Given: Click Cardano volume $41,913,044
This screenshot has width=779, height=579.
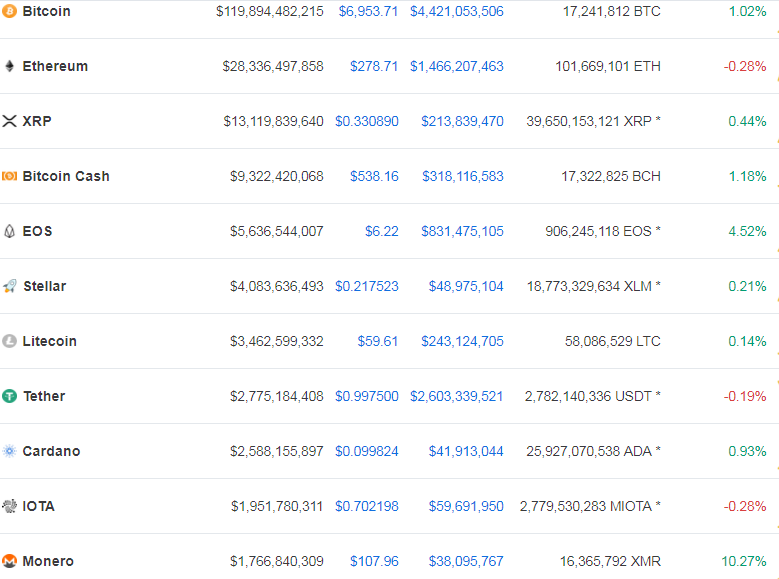Looking at the screenshot, I should [466, 451].
